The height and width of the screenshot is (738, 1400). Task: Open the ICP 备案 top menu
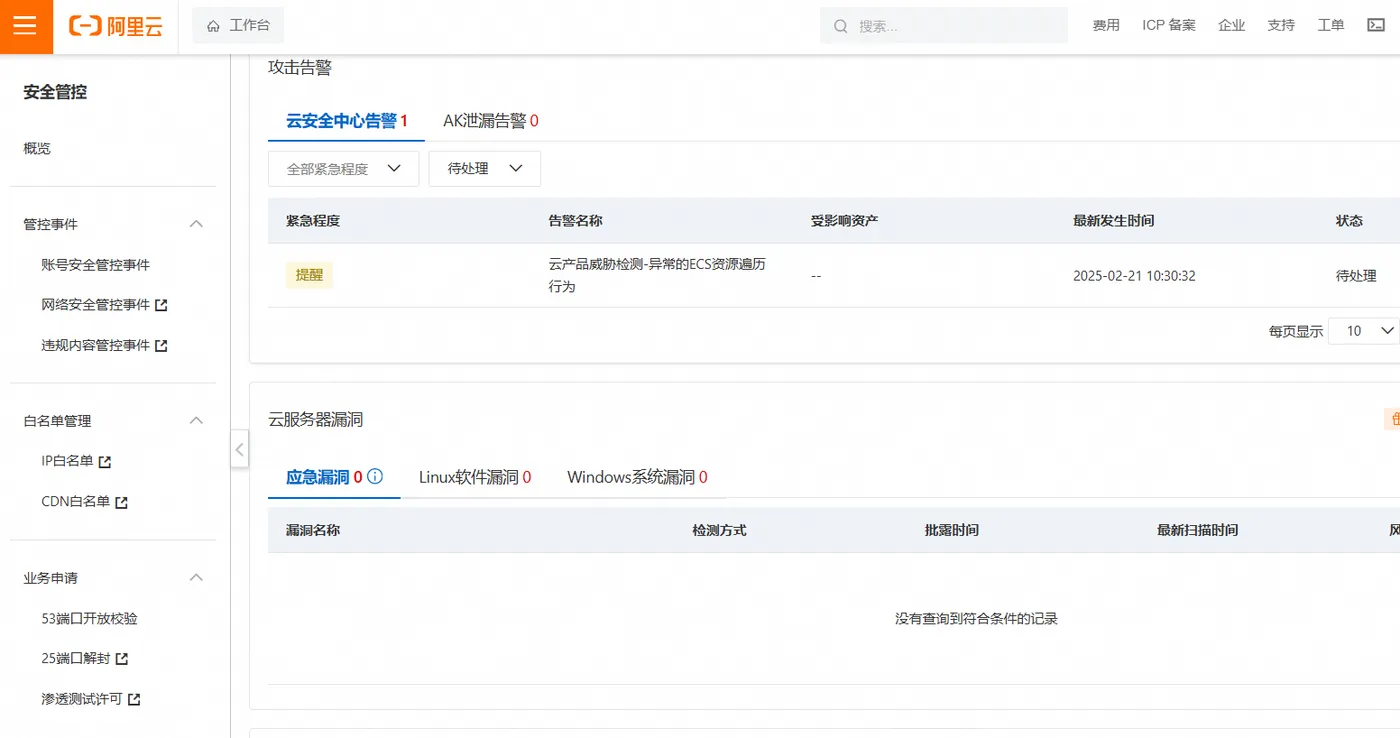[x=1169, y=26]
